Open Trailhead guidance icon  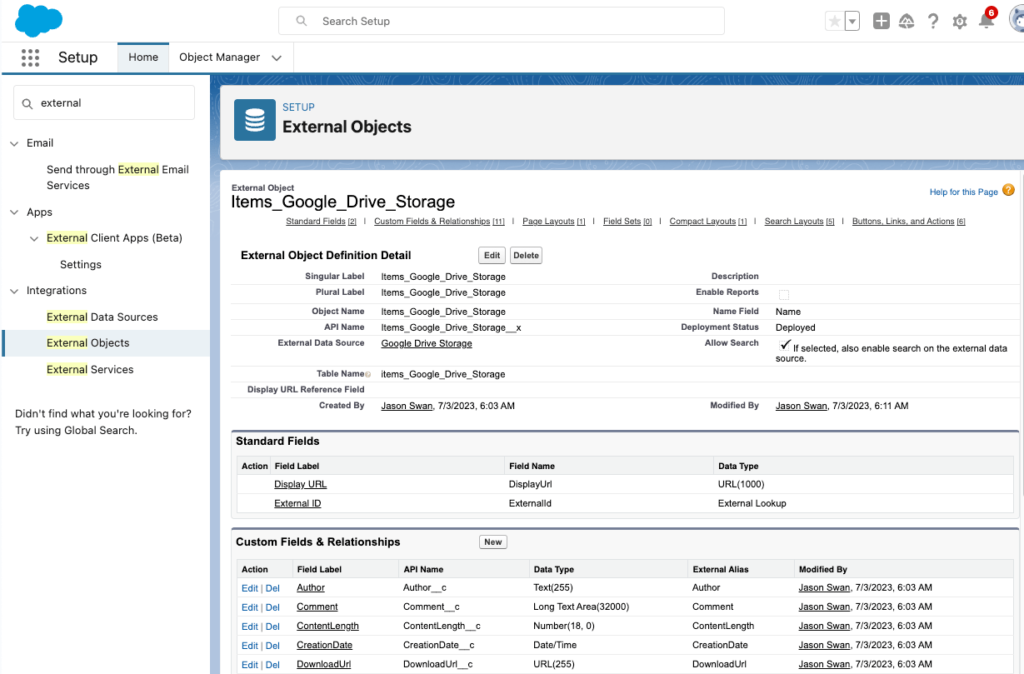(907, 21)
